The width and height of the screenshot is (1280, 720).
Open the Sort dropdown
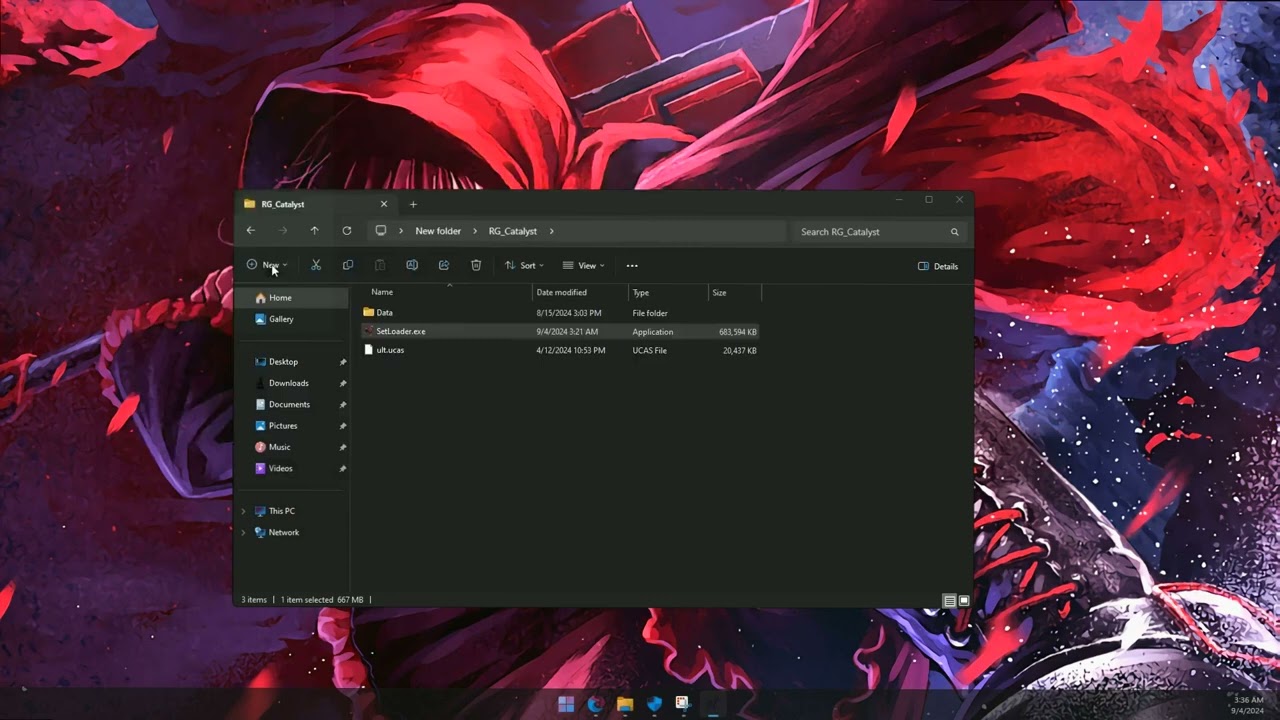524,265
